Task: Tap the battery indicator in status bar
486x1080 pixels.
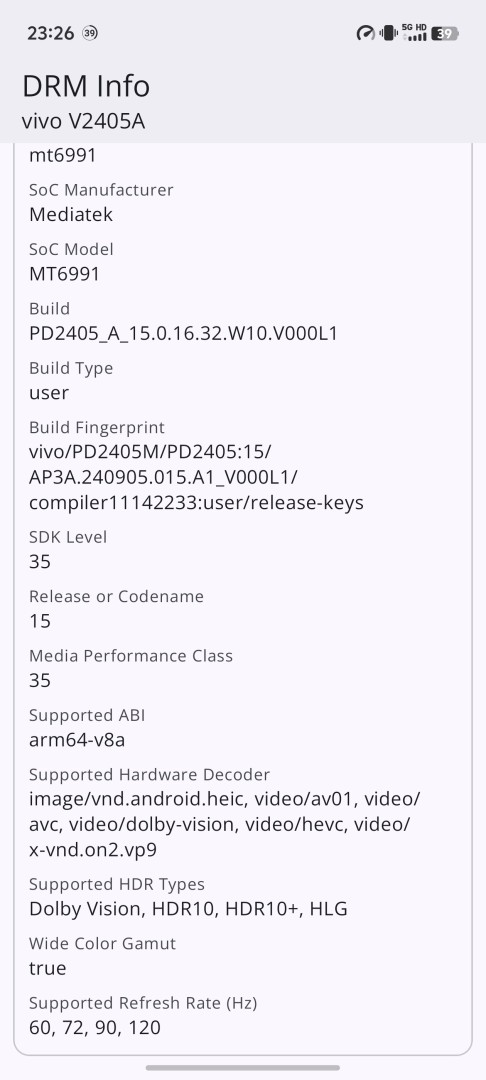Action: coord(445,33)
